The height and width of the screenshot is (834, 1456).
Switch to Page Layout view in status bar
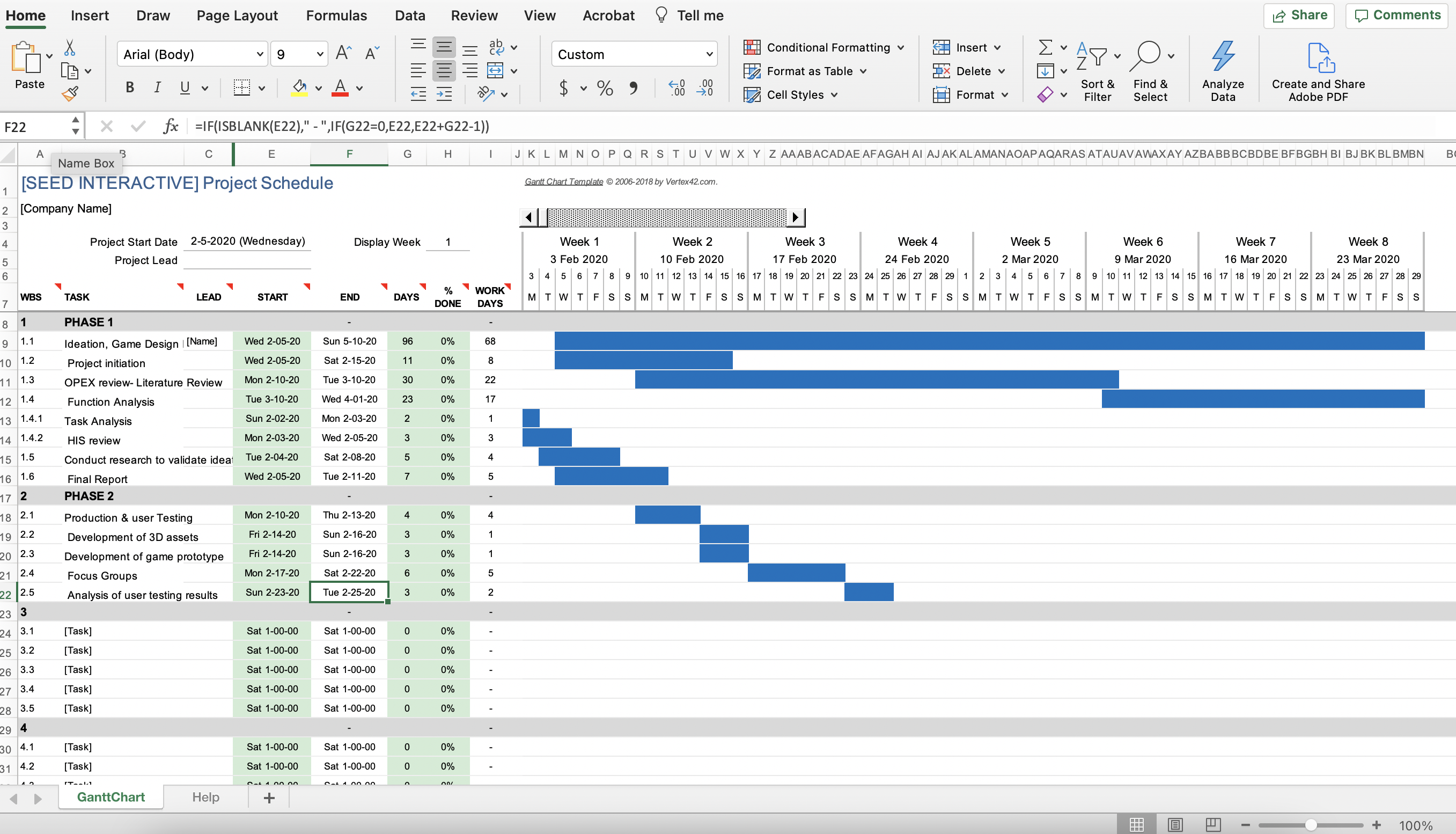point(1175,825)
